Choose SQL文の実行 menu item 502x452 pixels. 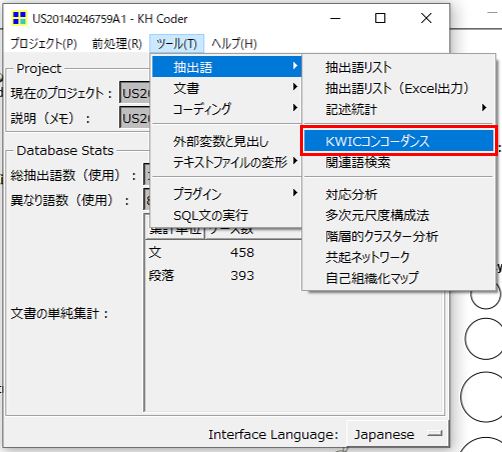(227, 215)
